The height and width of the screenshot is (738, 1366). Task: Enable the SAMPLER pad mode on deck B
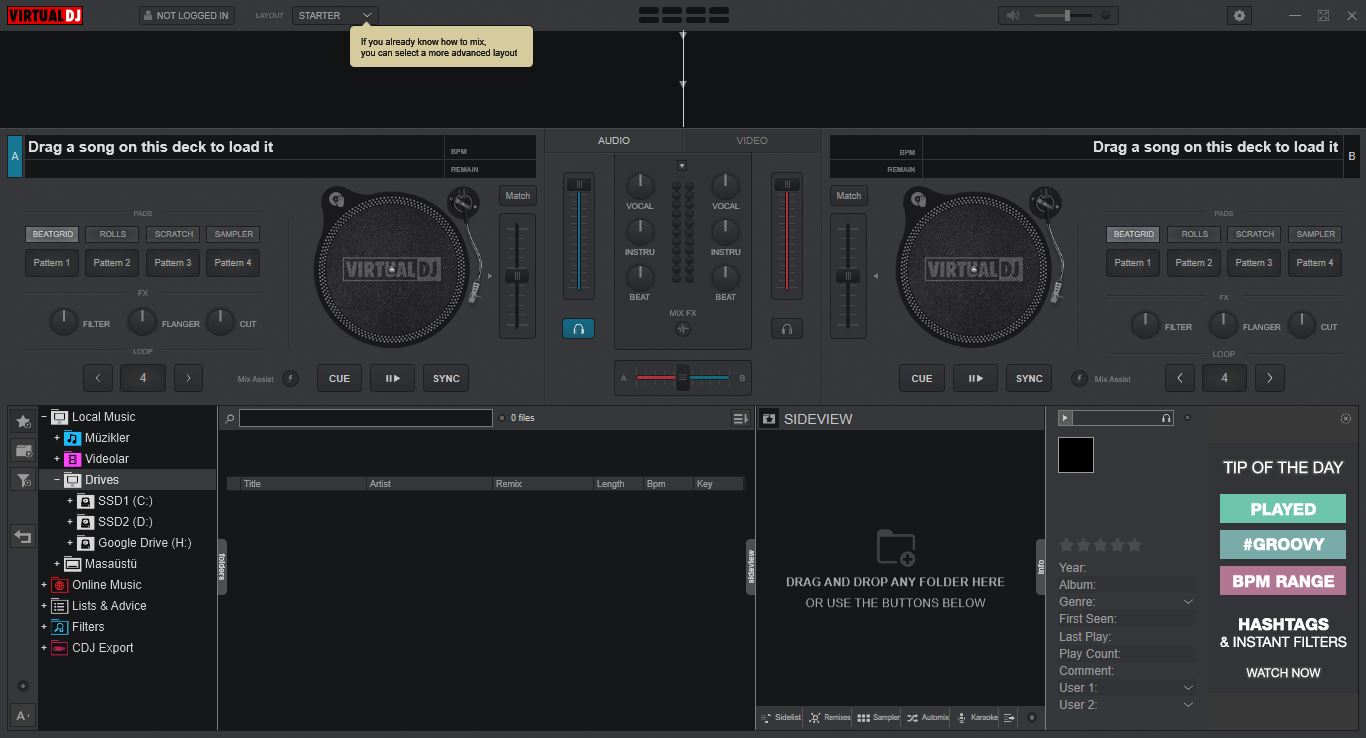(x=1316, y=234)
